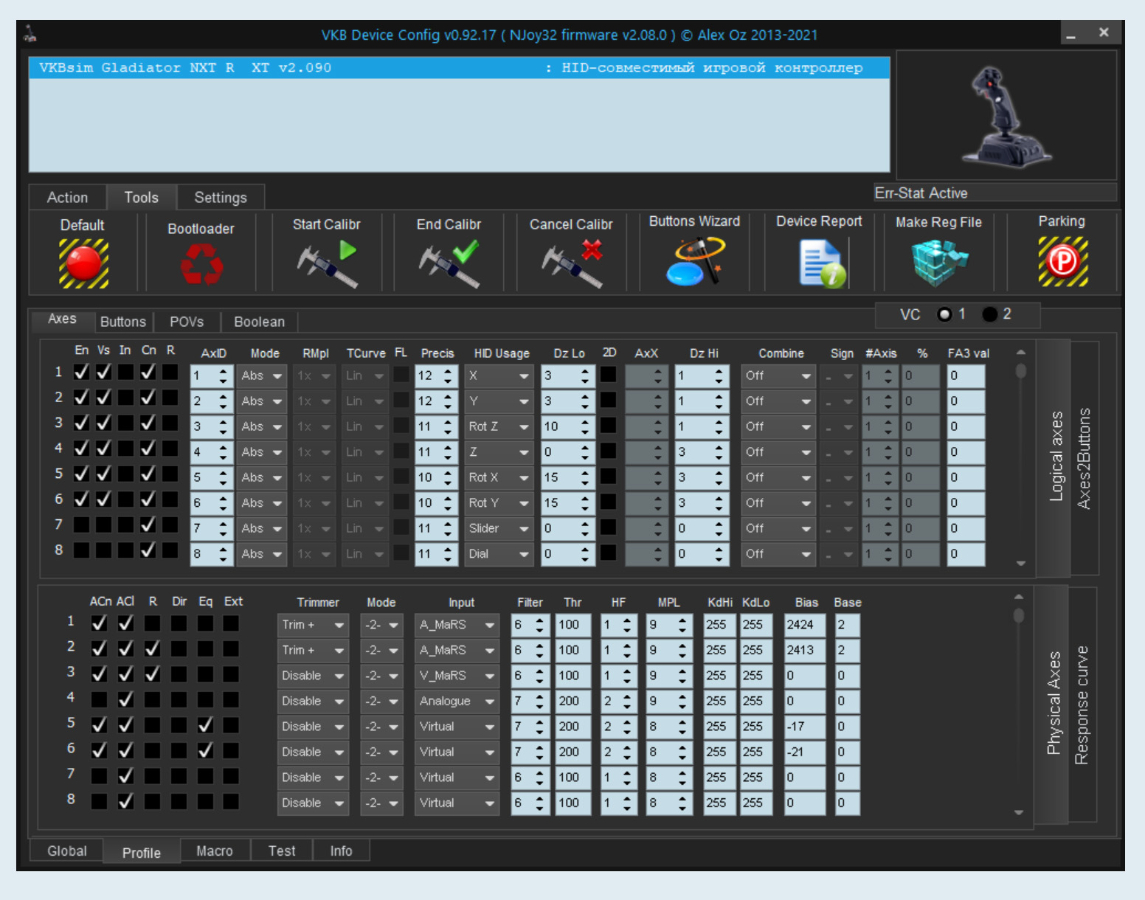Click the app icon in the title bar
This screenshot has width=1145, height=900.
pos(30,34)
